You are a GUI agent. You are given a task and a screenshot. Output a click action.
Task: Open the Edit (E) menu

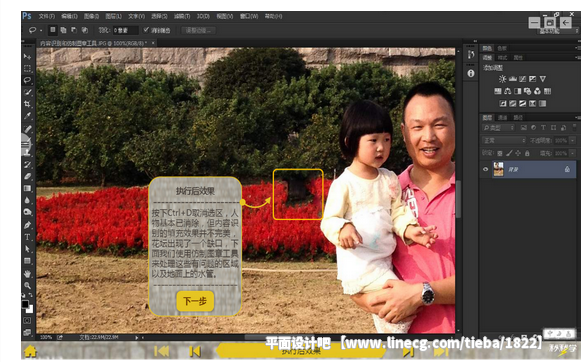click(x=69, y=16)
